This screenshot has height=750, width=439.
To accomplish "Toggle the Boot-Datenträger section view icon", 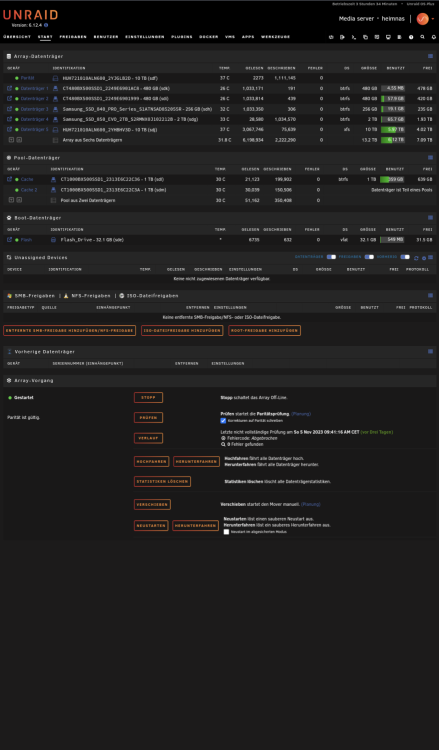I will pyautogui.click(x=430, y=218).
